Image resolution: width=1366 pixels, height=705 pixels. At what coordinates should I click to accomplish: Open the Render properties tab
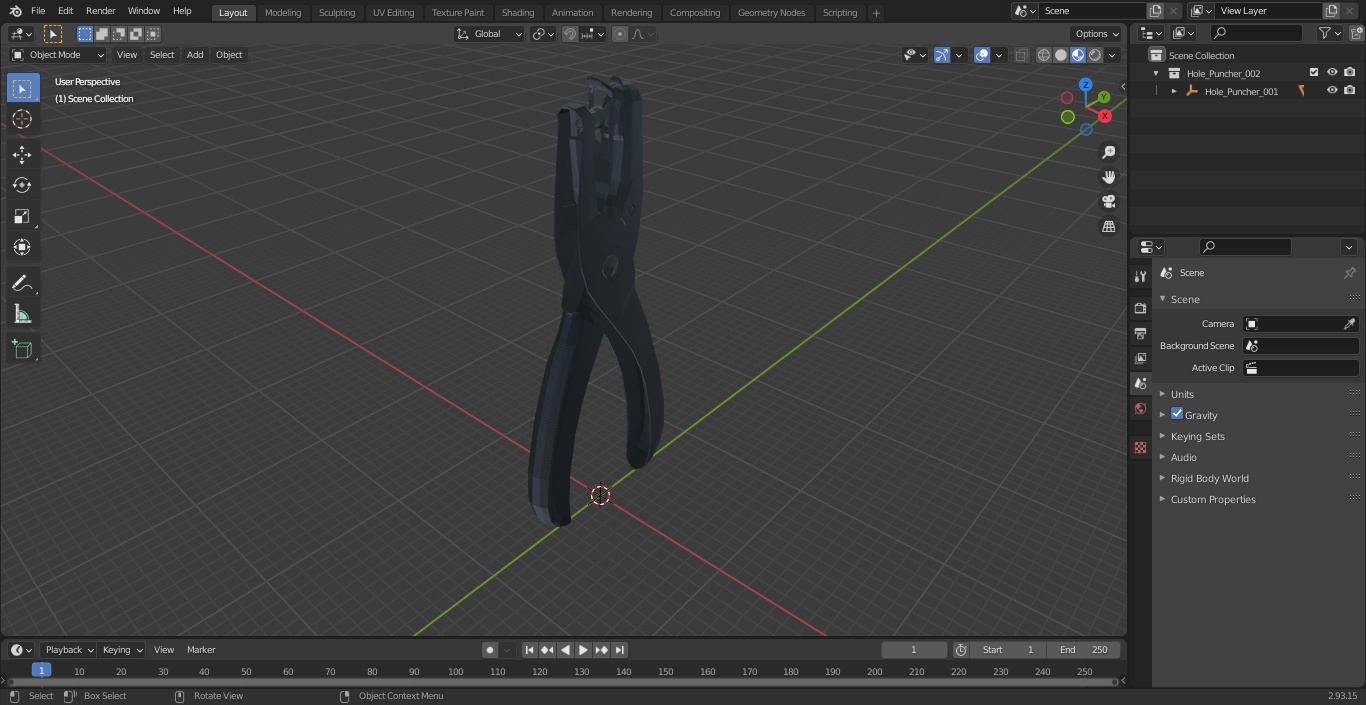click(x=1140, y=309)
